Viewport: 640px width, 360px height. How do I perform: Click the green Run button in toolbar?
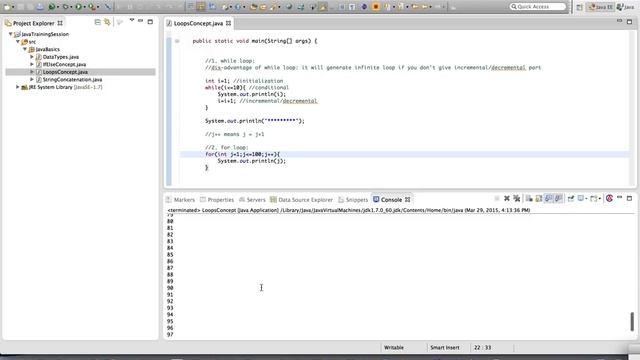click(x=78, y=7)
